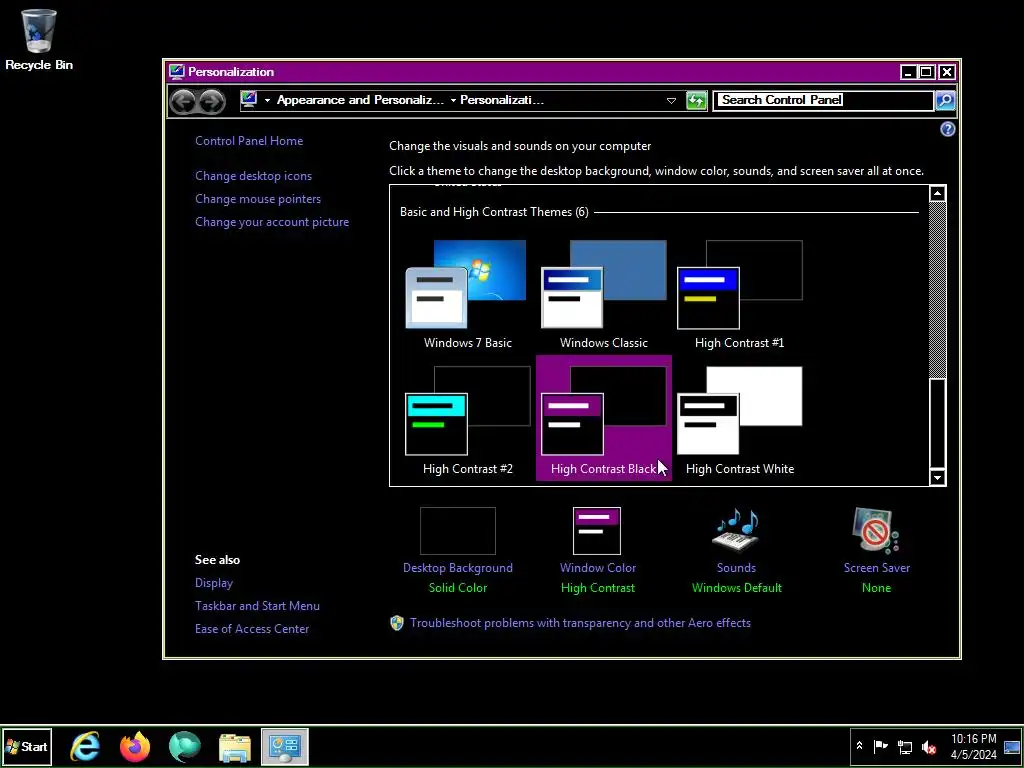
Task: Maximize the Personalization window
Action: pos(926,72)
